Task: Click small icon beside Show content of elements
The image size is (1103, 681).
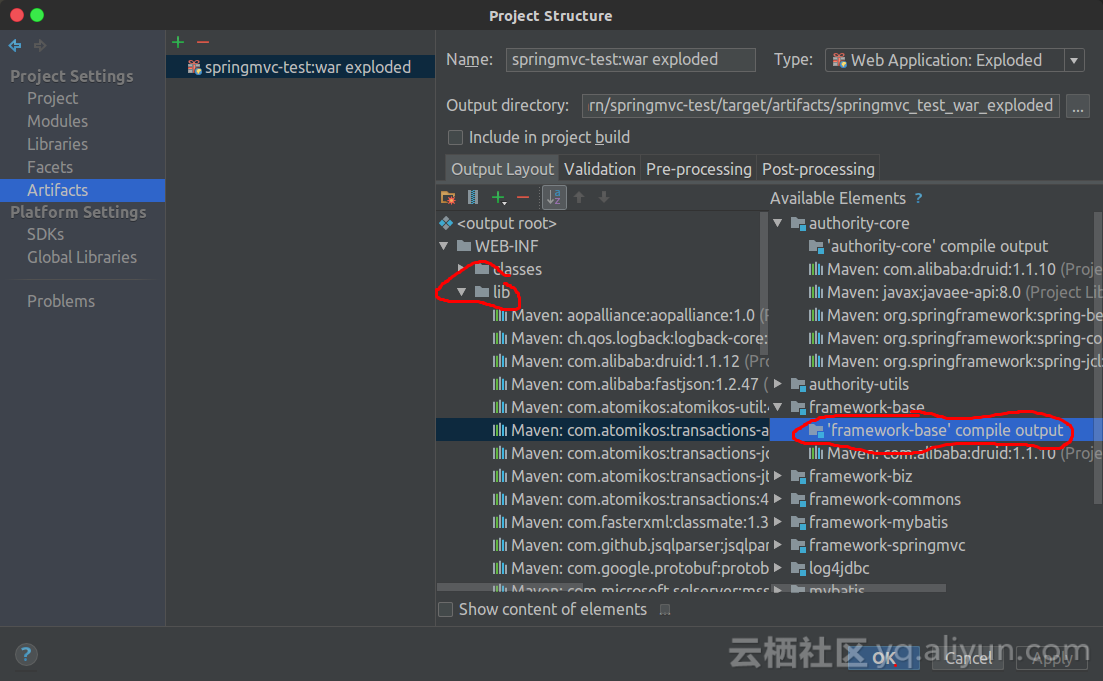Action: pyautogui.click(x=665, y=609)
